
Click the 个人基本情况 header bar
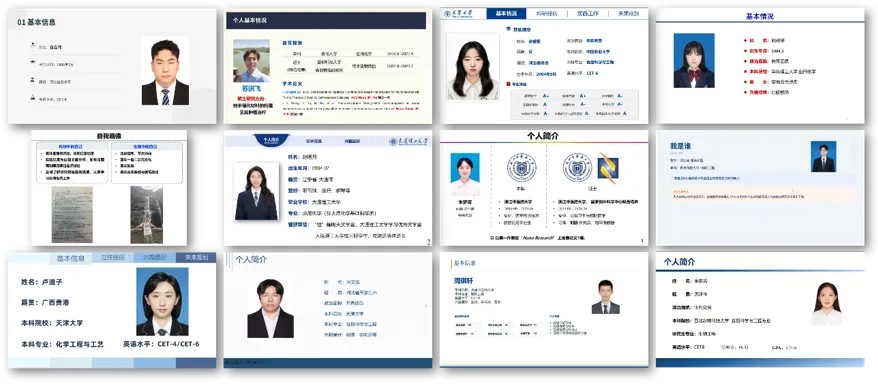click(x=326, y=21)
